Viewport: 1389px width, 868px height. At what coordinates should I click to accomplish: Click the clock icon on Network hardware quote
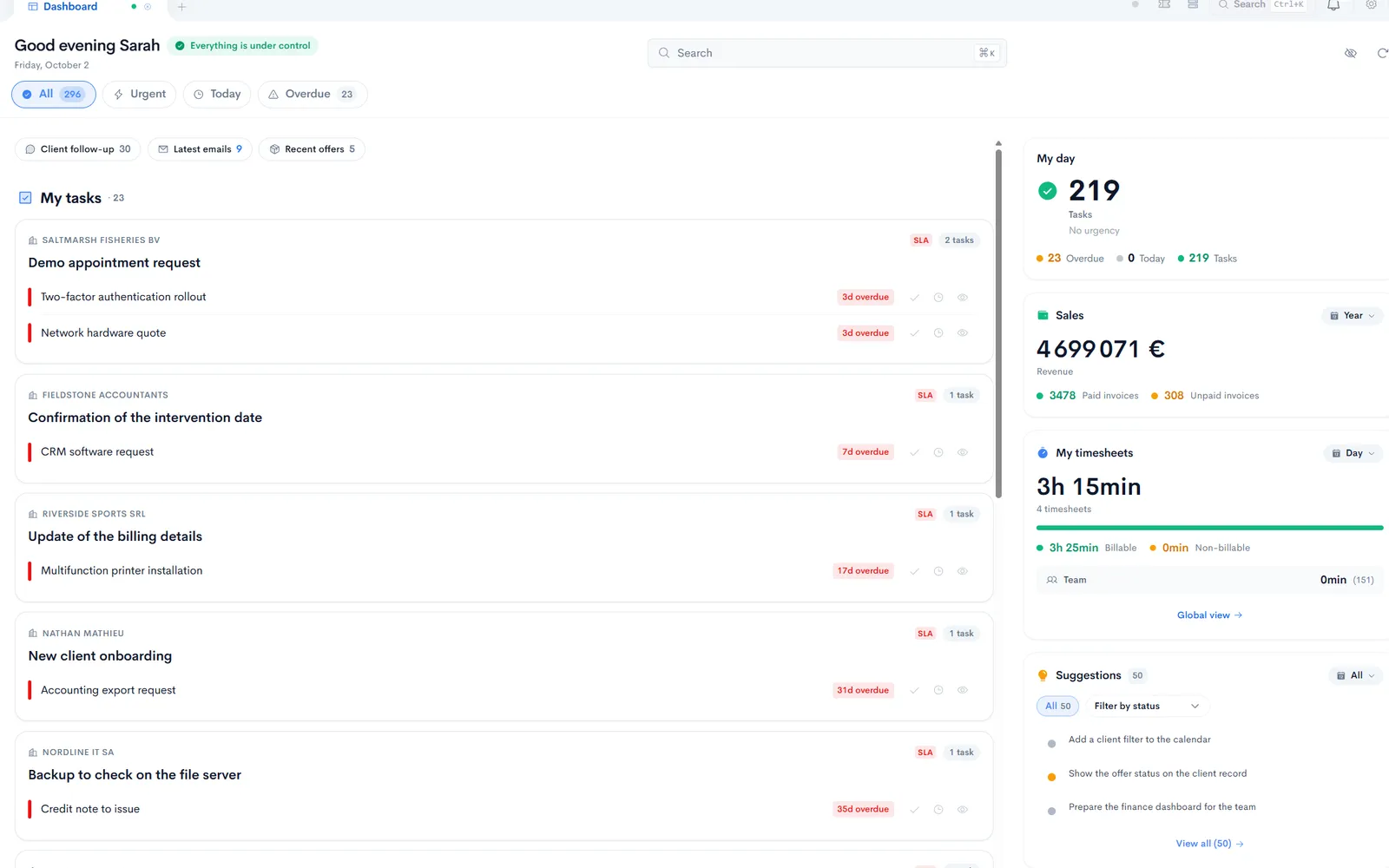pyautogui.click(x=938, y=333)
